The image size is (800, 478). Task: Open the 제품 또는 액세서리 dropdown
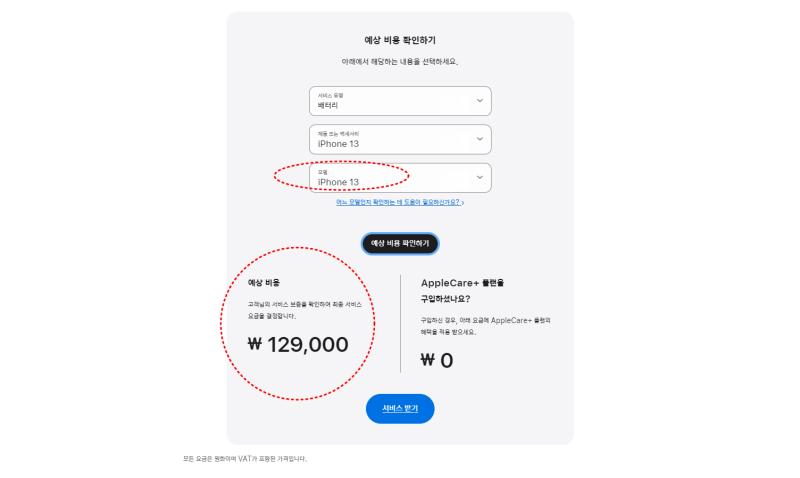tap(400, 139)
